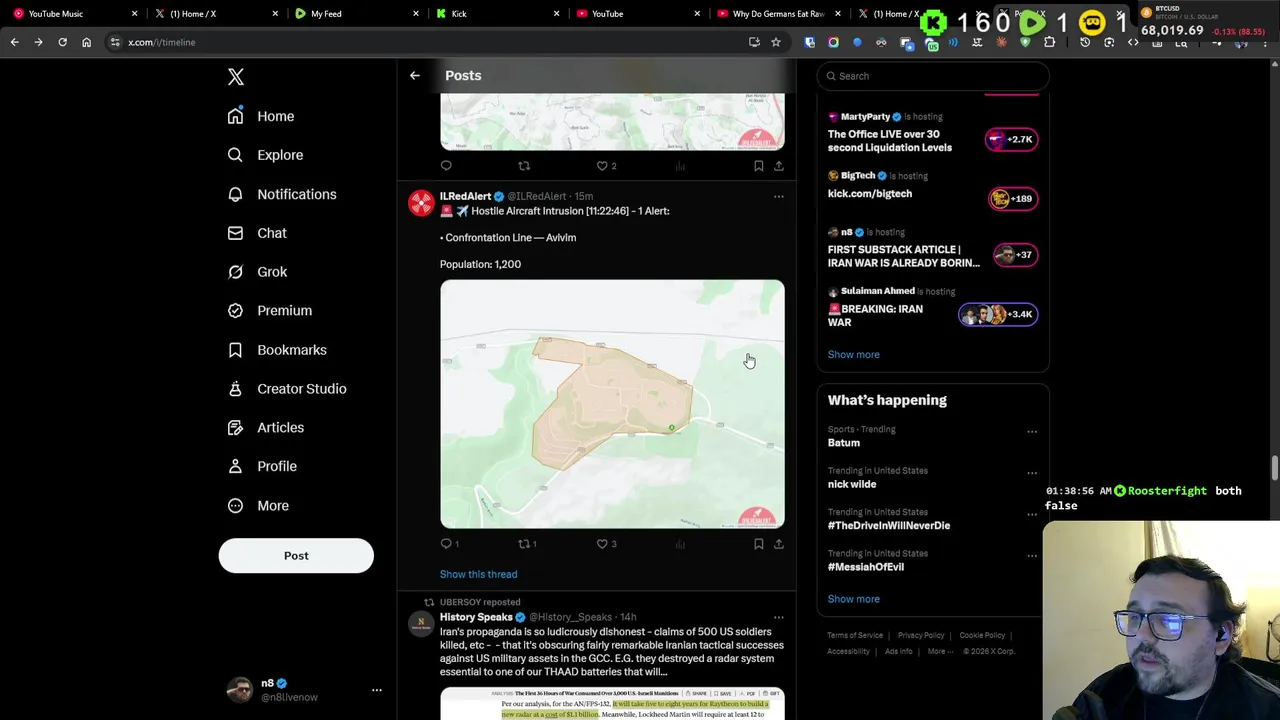Click the white Post button

click(296, 556)
